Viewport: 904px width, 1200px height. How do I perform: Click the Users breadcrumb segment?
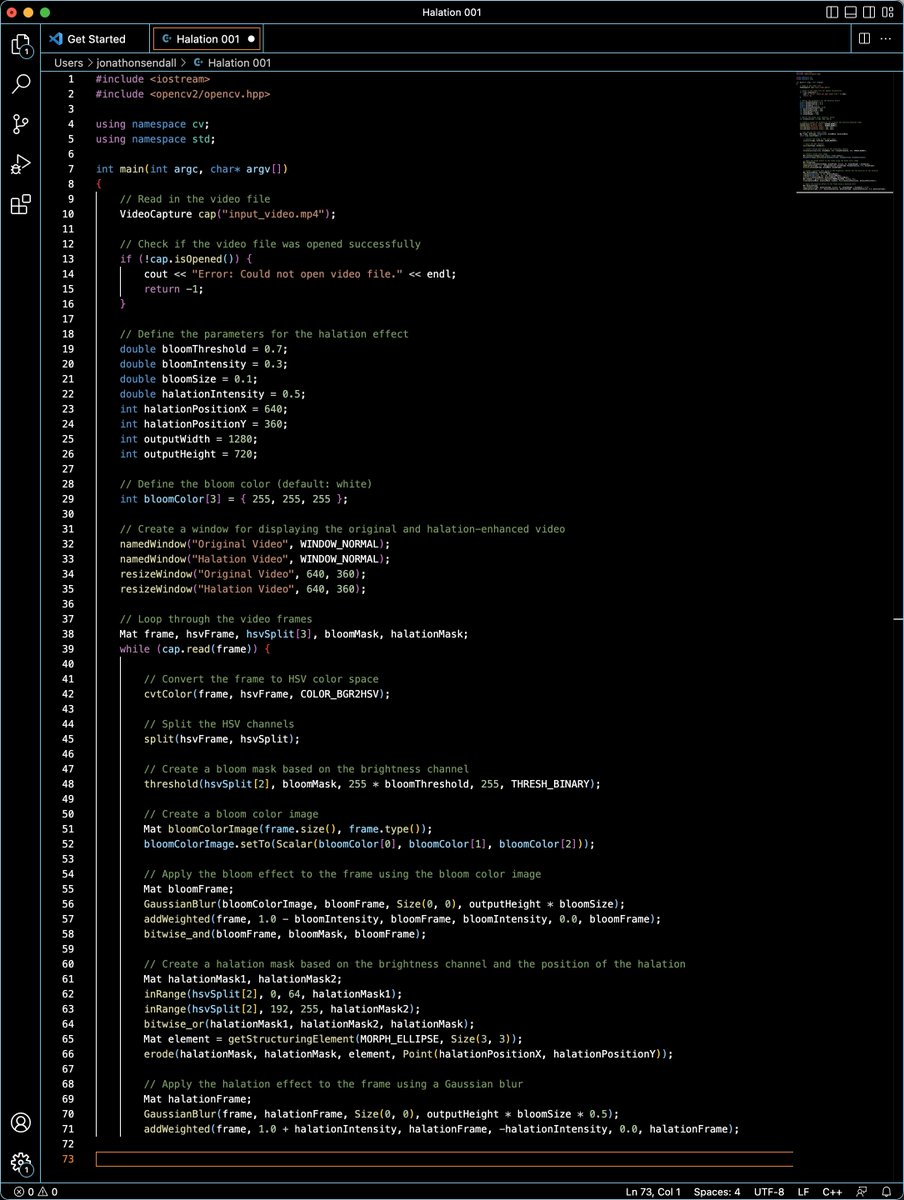69,62
